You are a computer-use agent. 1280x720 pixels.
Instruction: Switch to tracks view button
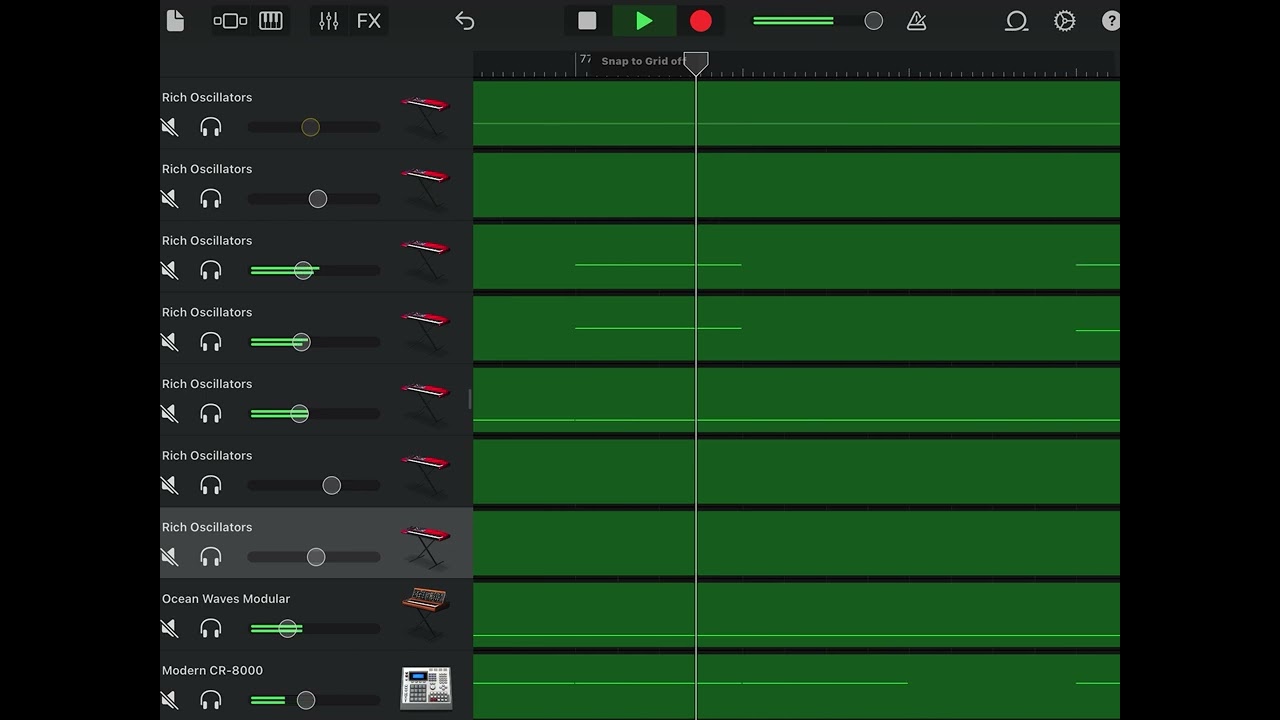coord(230,21)
